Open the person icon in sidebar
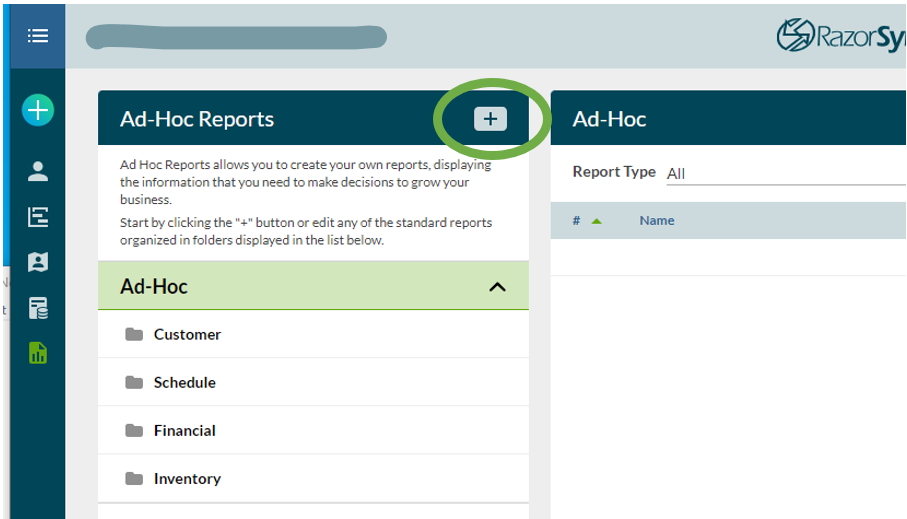The height and width of the screenshot is (519, 907). pos(38,171)
